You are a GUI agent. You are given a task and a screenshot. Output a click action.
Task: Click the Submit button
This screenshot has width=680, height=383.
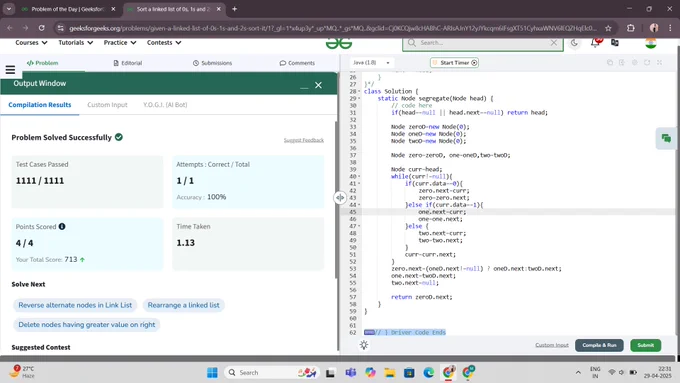645,345
